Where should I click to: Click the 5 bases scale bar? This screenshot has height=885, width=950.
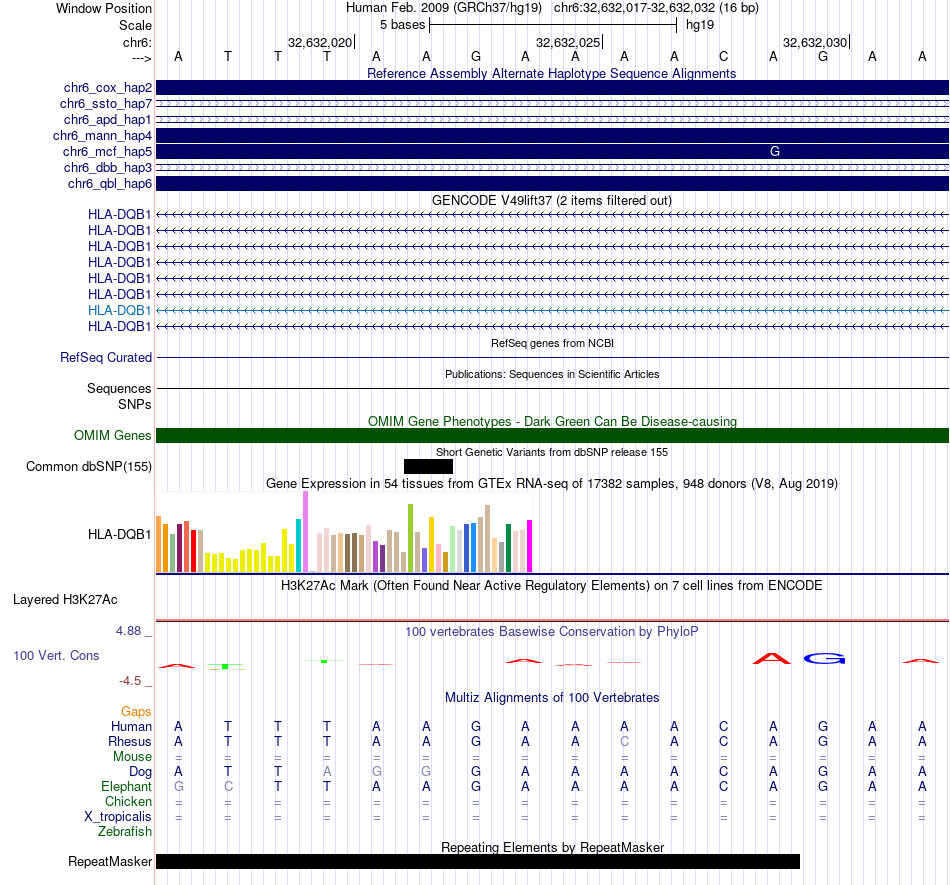[x=553, y=25]
